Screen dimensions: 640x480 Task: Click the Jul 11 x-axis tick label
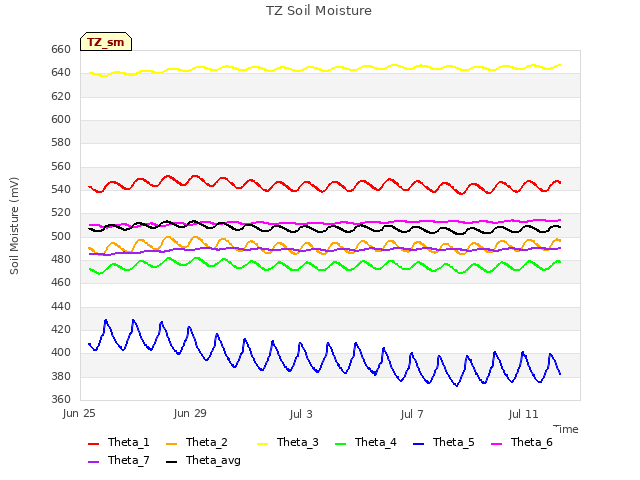tap(524, 414)
